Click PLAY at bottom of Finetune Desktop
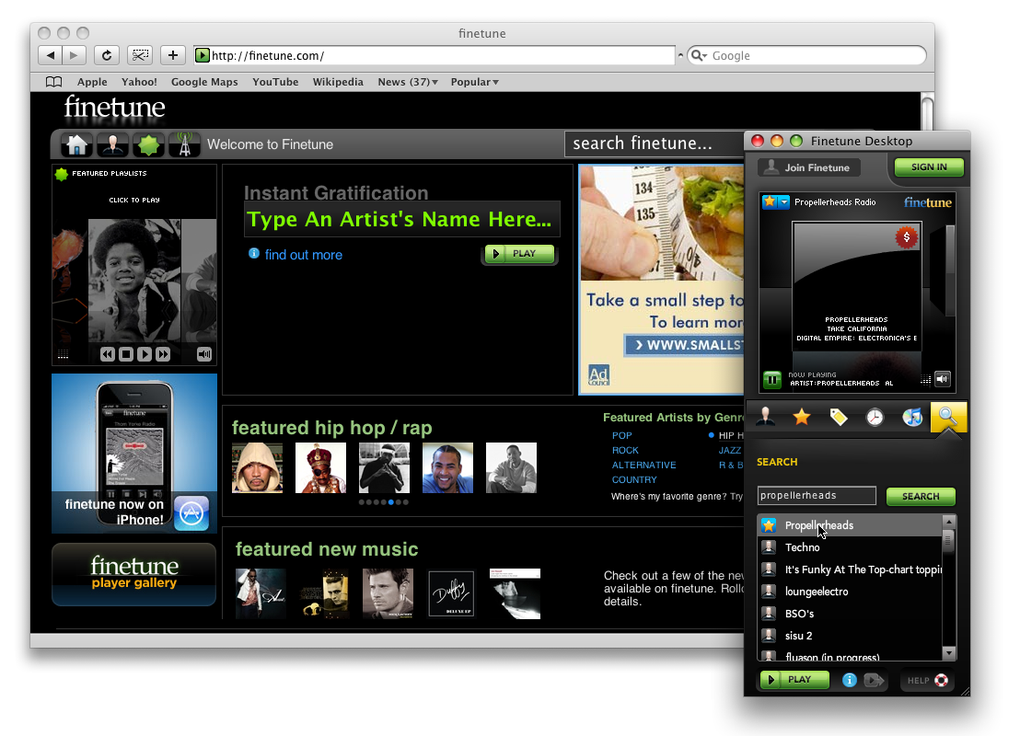The height and width of the screenshot is (736, 1020). pyautogui.click(x=795, y=680)
